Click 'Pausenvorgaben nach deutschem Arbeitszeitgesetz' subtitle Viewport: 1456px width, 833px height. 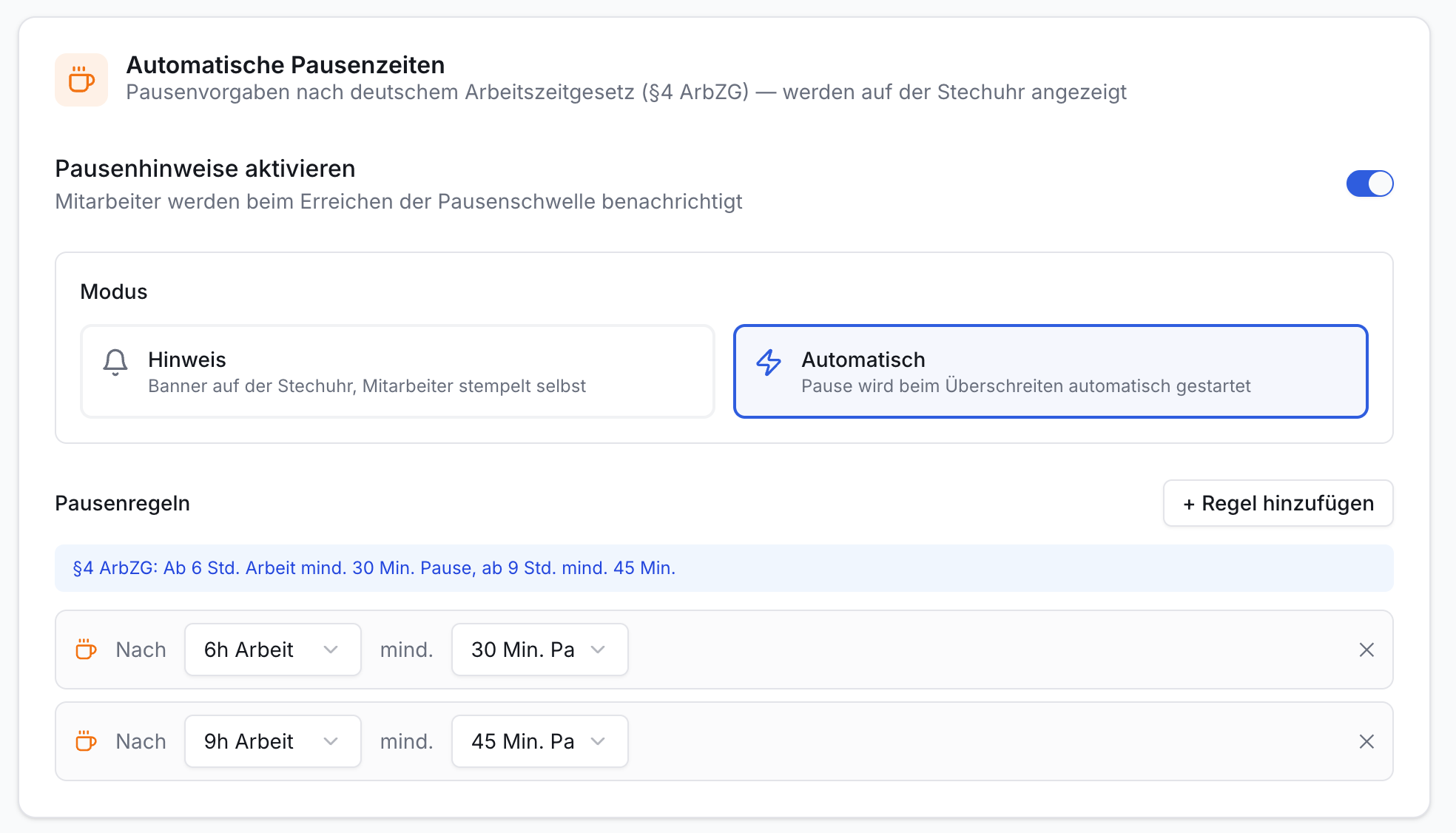[x=626, y=92]
